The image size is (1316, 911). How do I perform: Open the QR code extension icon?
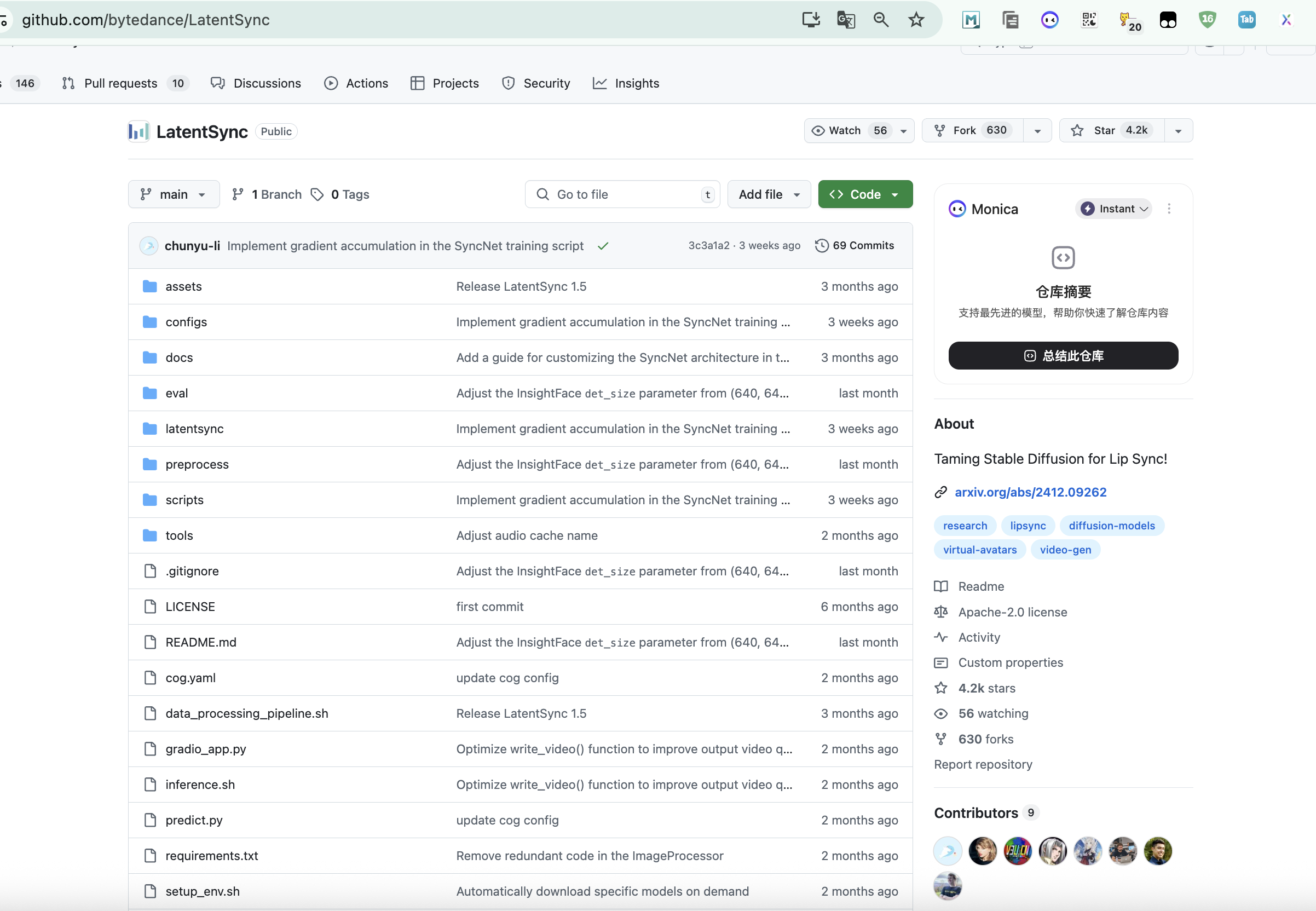click(x=1089, y=20)
